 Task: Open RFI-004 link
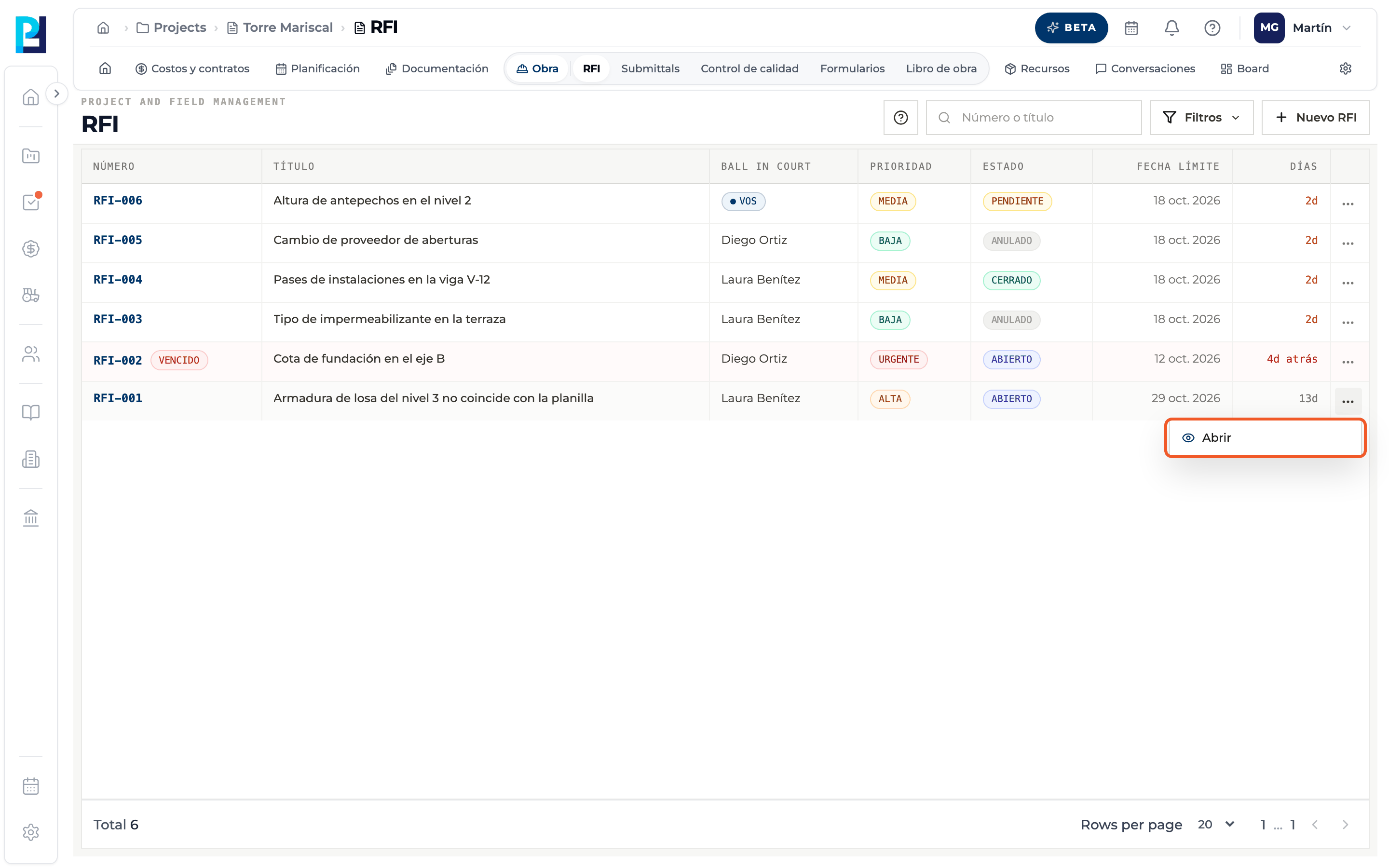click(118, 280)
